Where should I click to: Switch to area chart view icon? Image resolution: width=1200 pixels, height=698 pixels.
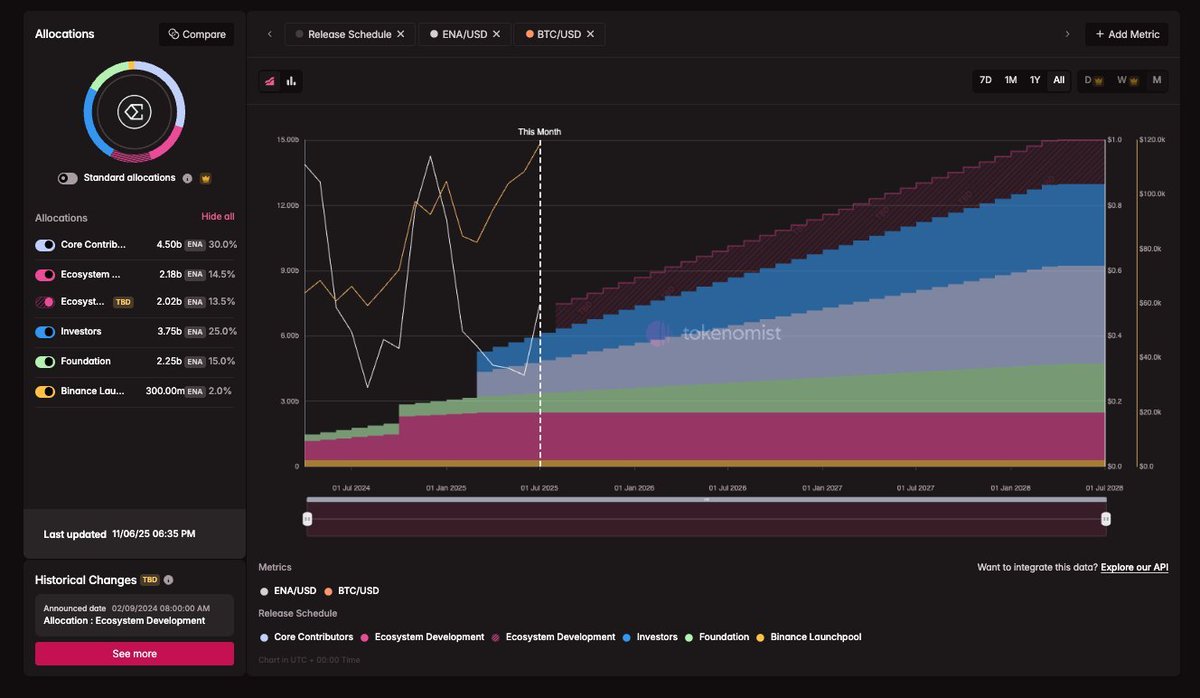[269, 81]
